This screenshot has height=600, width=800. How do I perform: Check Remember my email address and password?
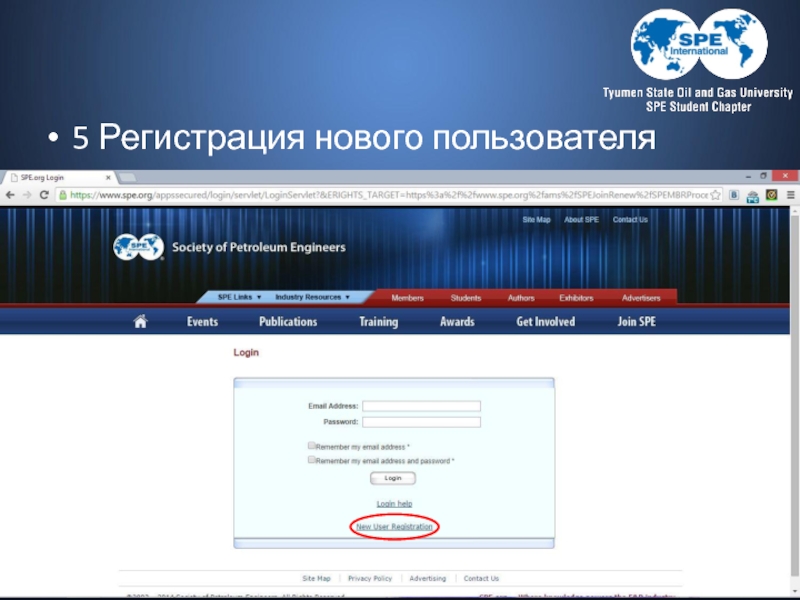click(x=311, y=460)
